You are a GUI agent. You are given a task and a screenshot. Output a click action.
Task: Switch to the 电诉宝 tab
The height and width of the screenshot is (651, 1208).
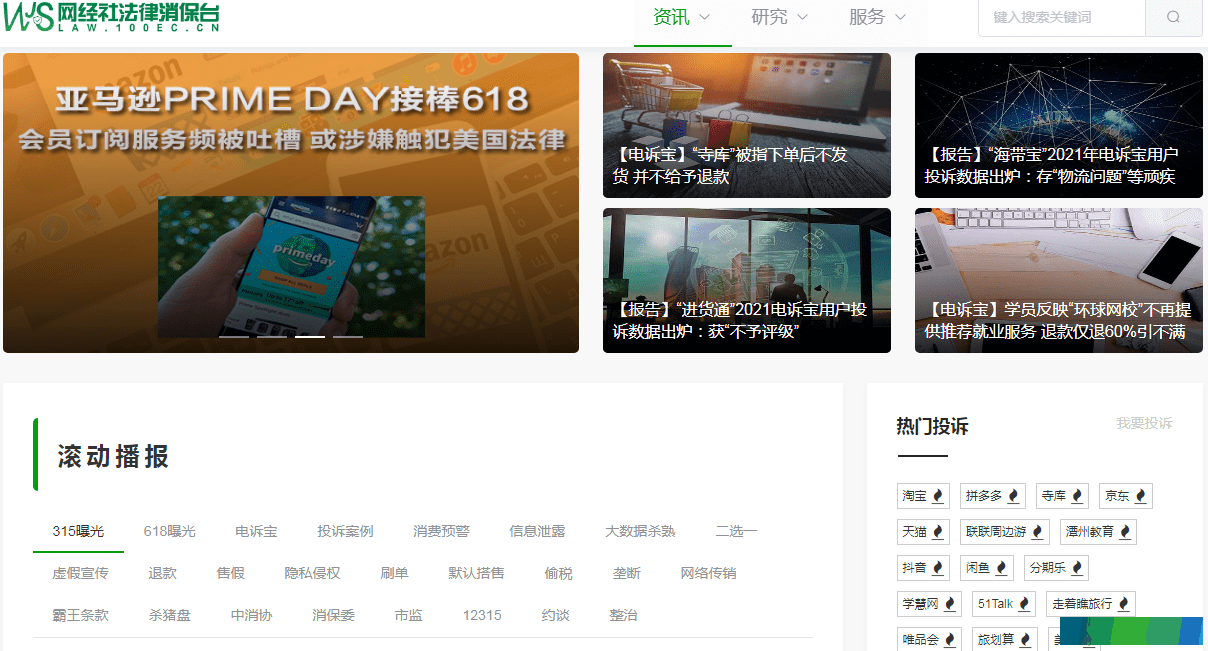click(x=256, y=531)
